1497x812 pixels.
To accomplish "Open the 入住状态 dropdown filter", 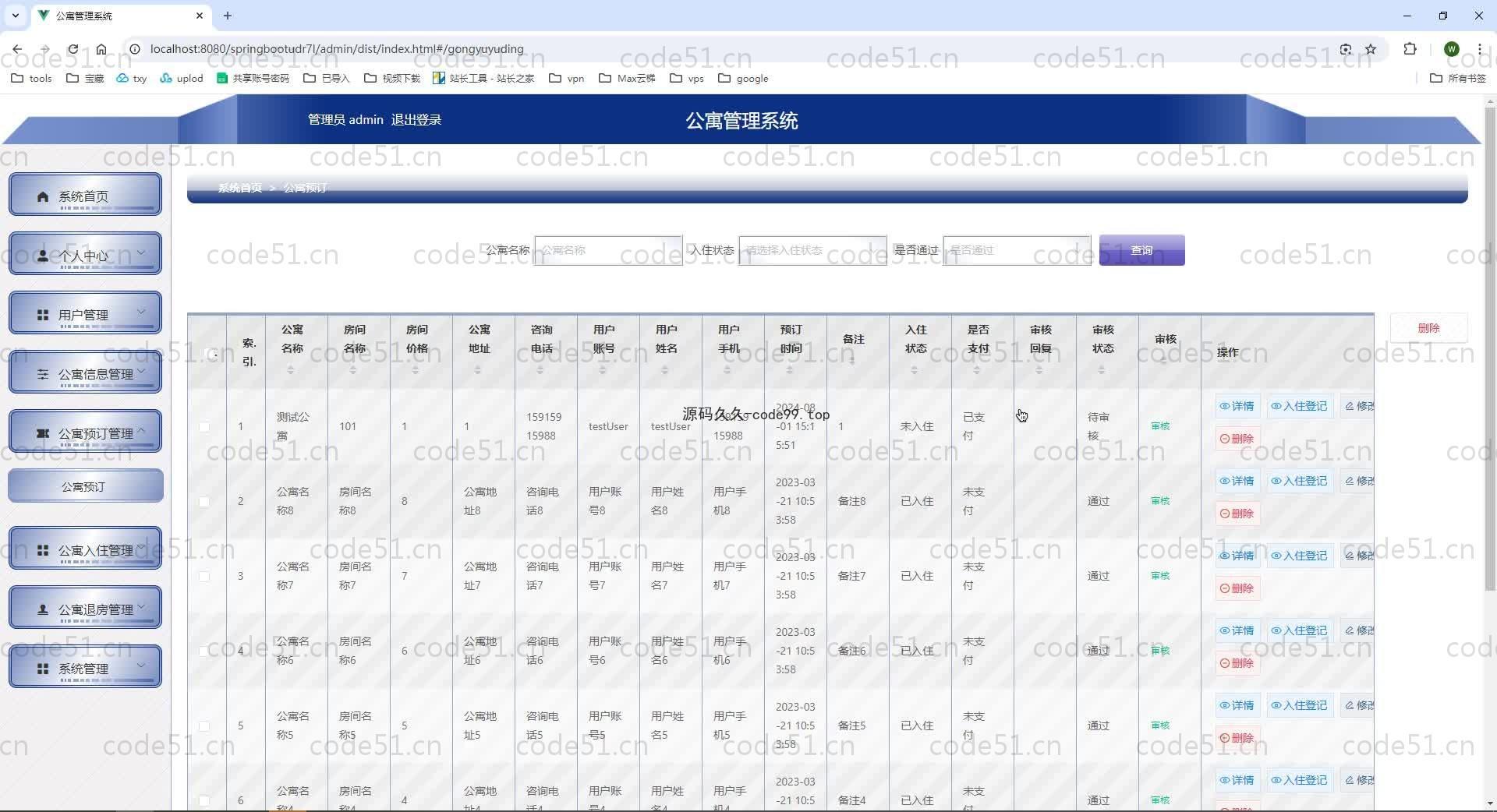I will [x=812, y=250].
